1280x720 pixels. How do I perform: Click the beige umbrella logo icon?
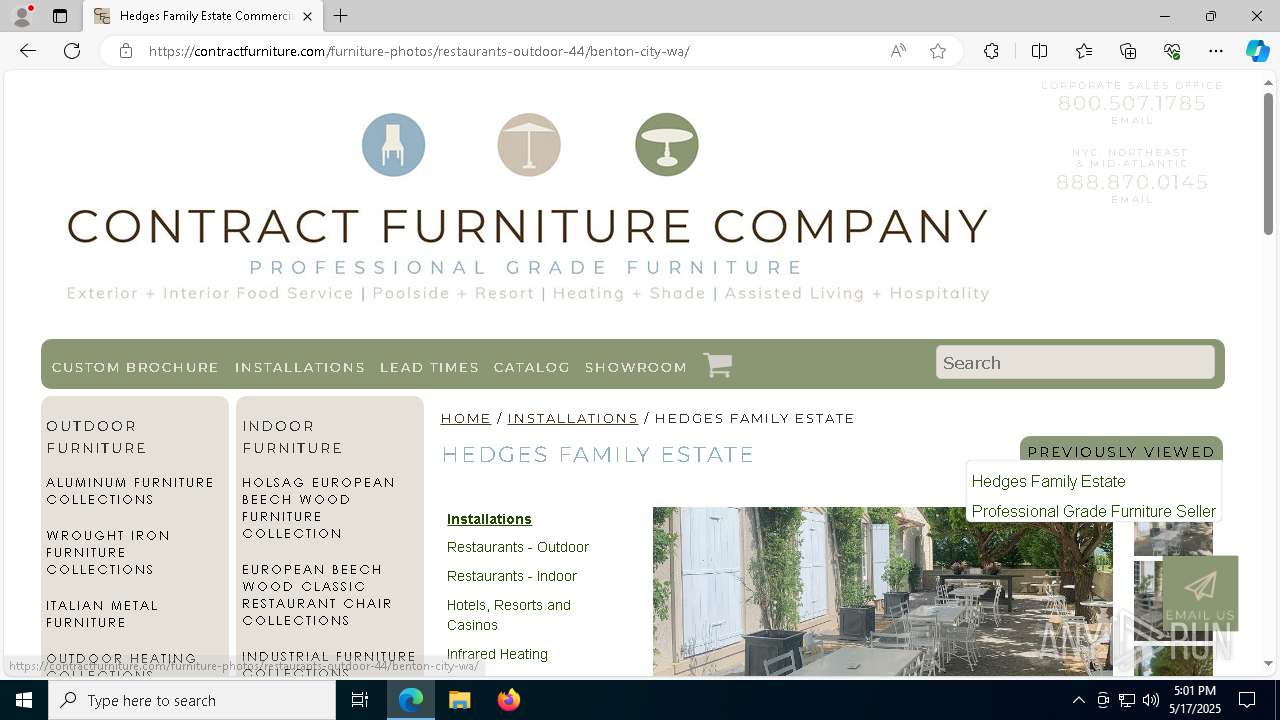click(x=529, y=145)
